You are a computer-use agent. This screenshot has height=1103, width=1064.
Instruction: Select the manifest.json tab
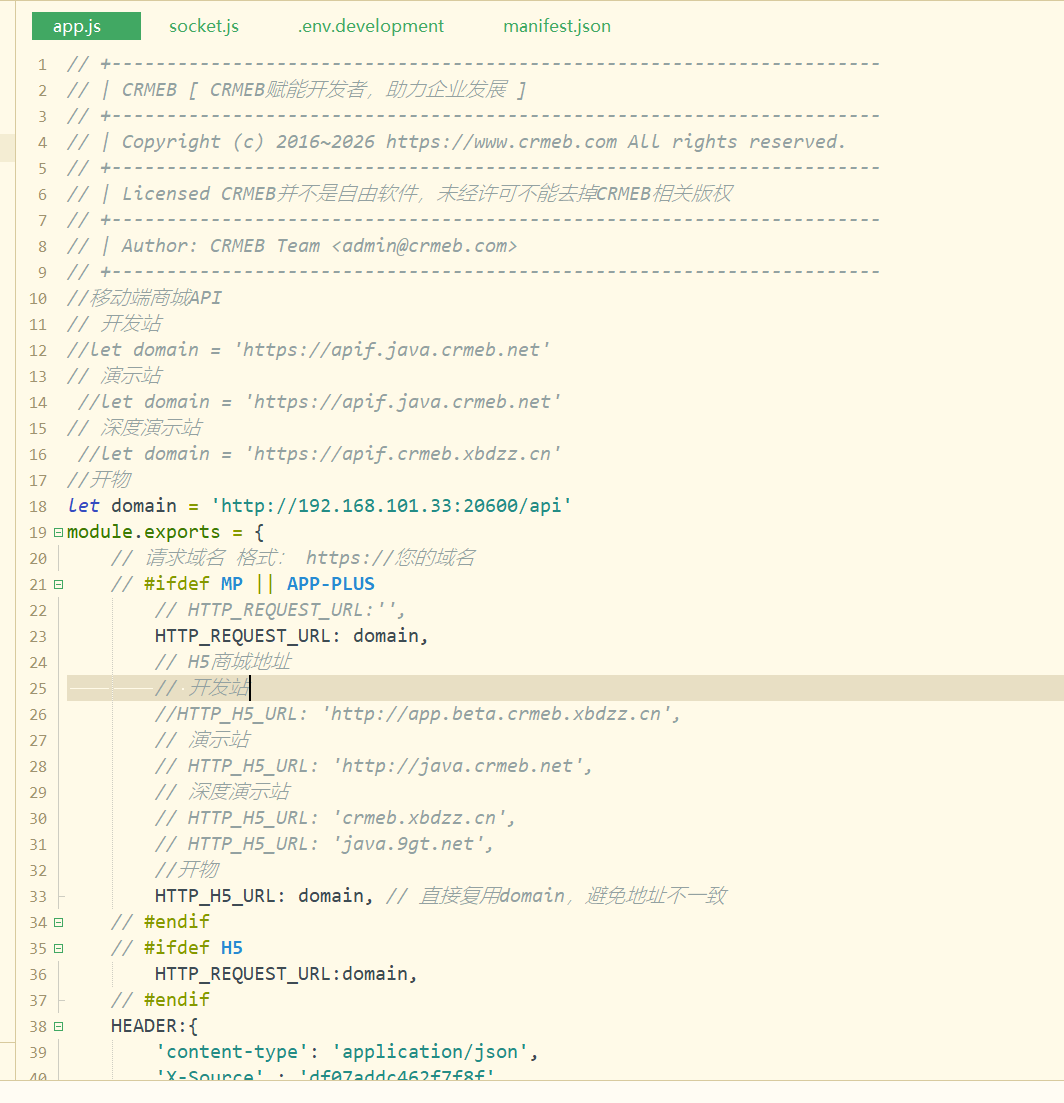click(557, 26)
